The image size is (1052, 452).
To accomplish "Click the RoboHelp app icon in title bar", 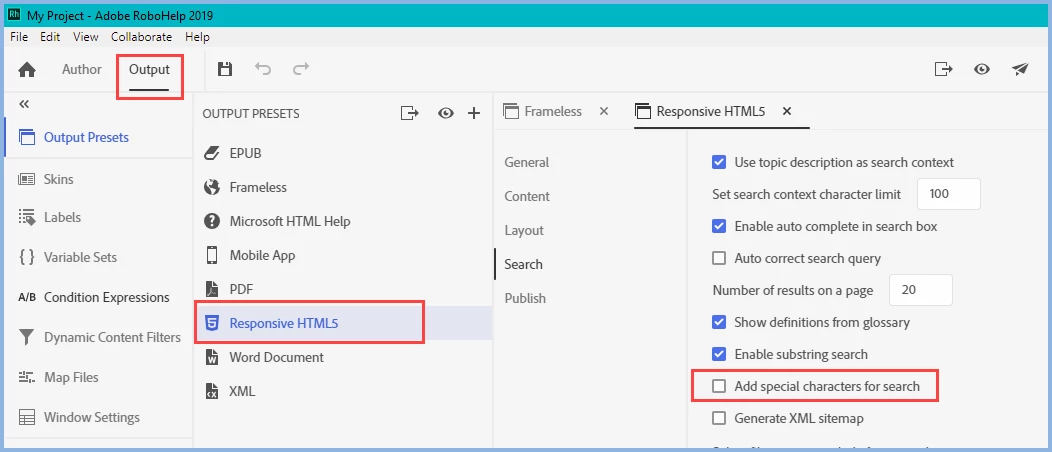I will click(13, 14).
